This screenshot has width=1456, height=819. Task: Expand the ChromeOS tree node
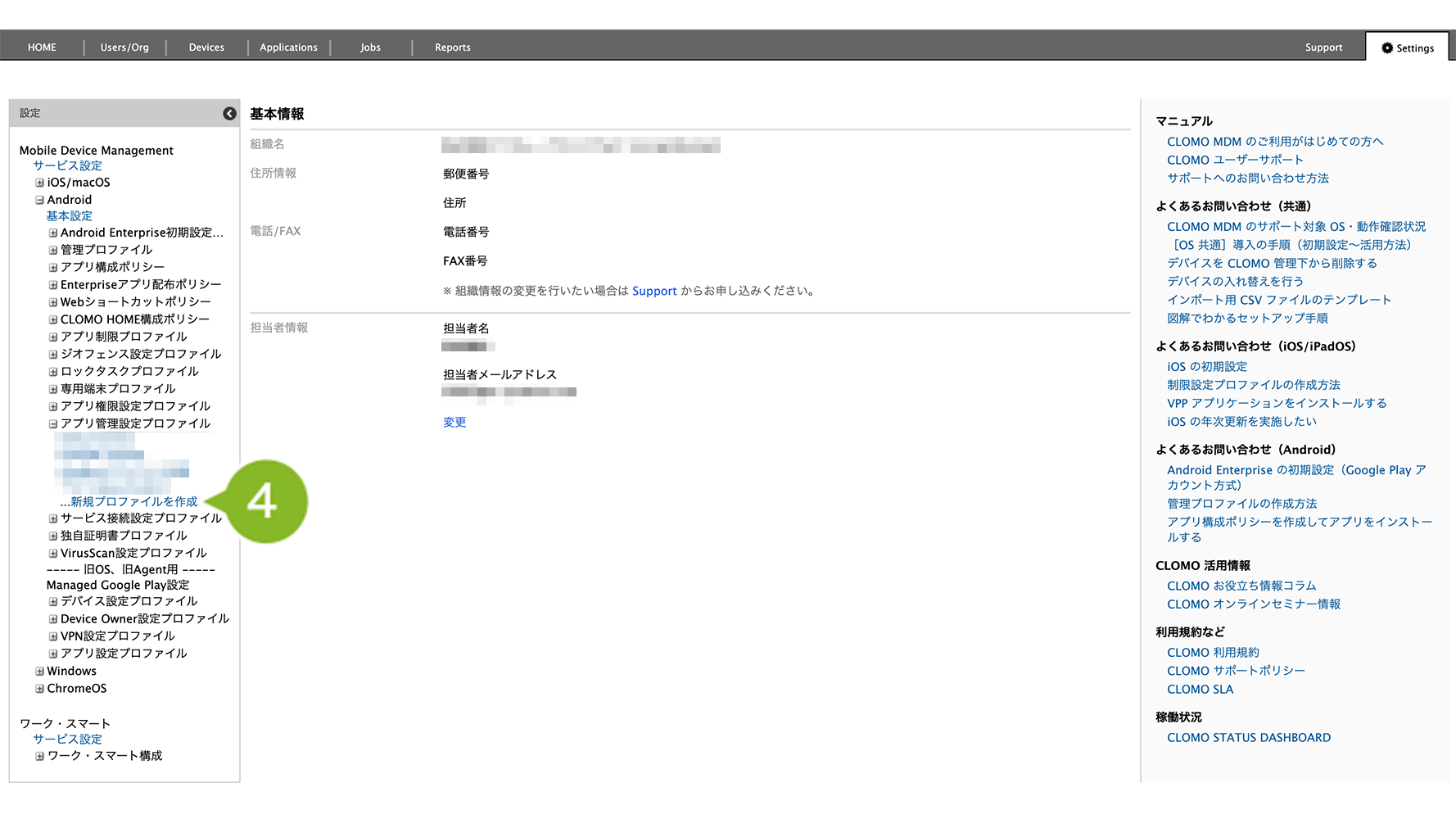tap(39, 689)
